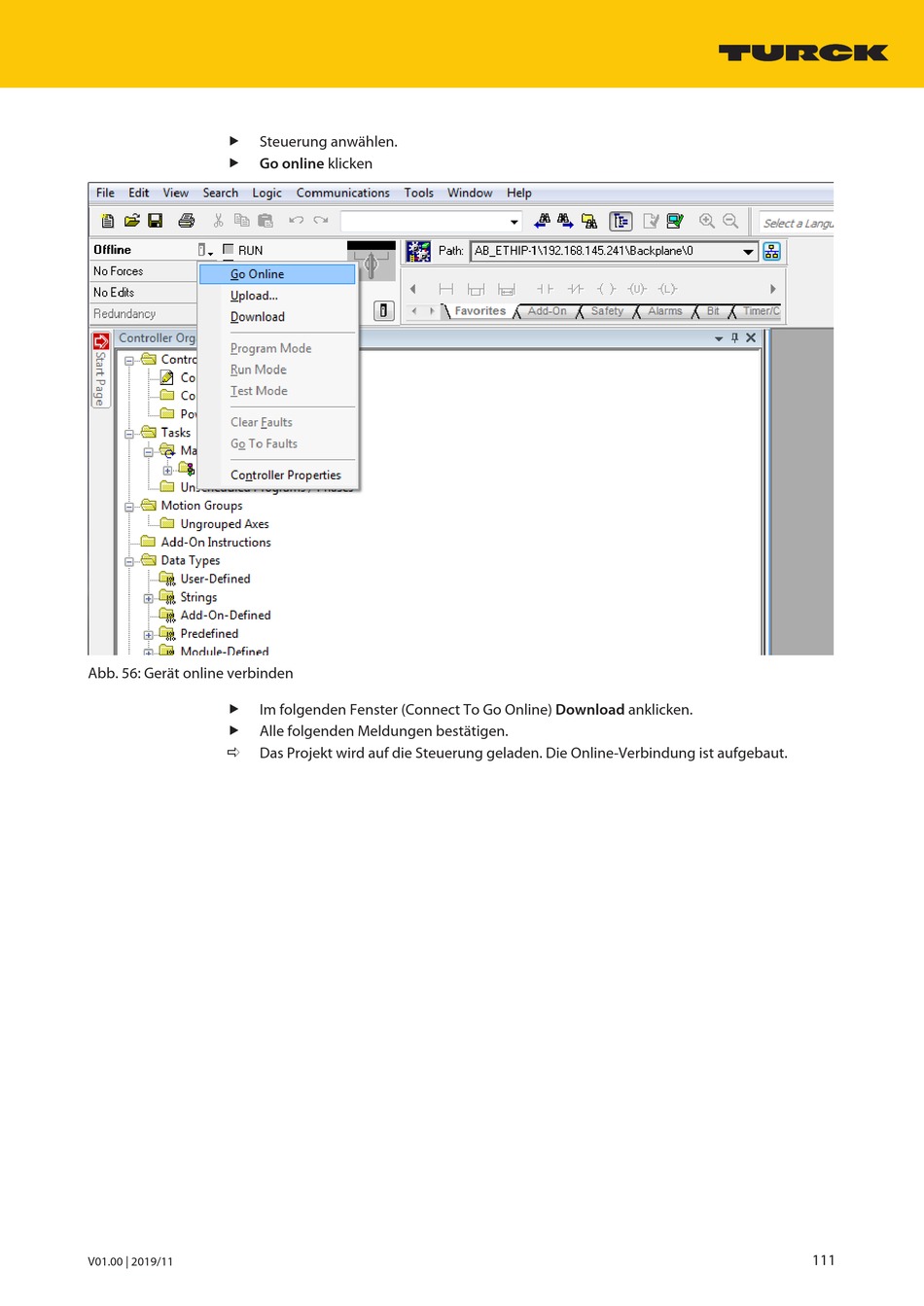Open the Path combo box dropdown arrow

tap(748, 252)
